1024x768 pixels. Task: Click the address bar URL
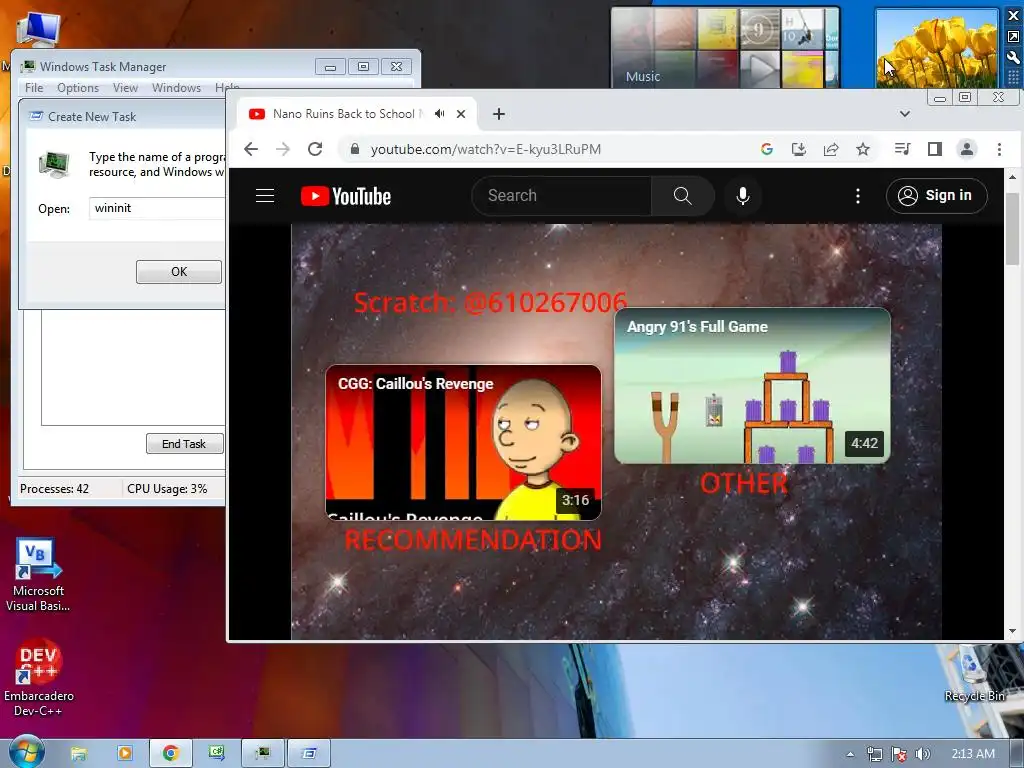point(486,150)
